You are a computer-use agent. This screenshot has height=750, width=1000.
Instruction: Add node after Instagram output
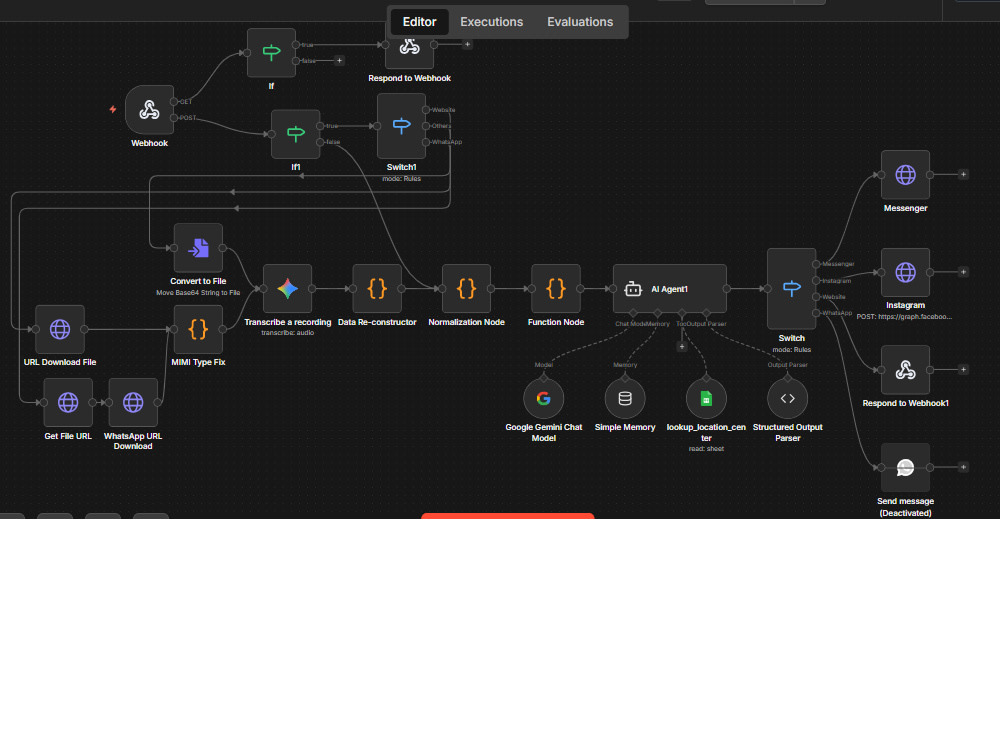tap(963, 272)
